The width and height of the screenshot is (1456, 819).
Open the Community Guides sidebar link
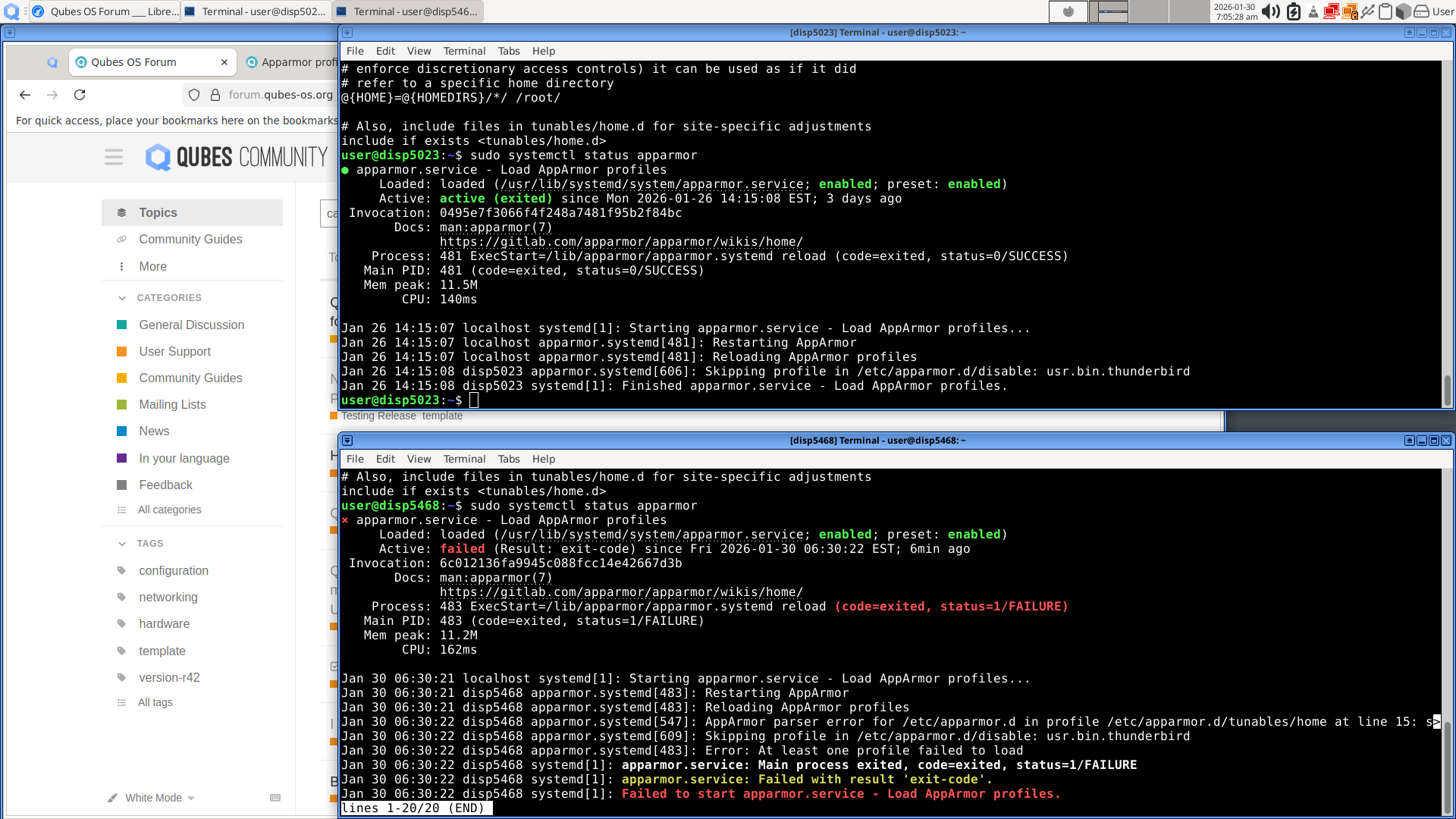[190, 239]
